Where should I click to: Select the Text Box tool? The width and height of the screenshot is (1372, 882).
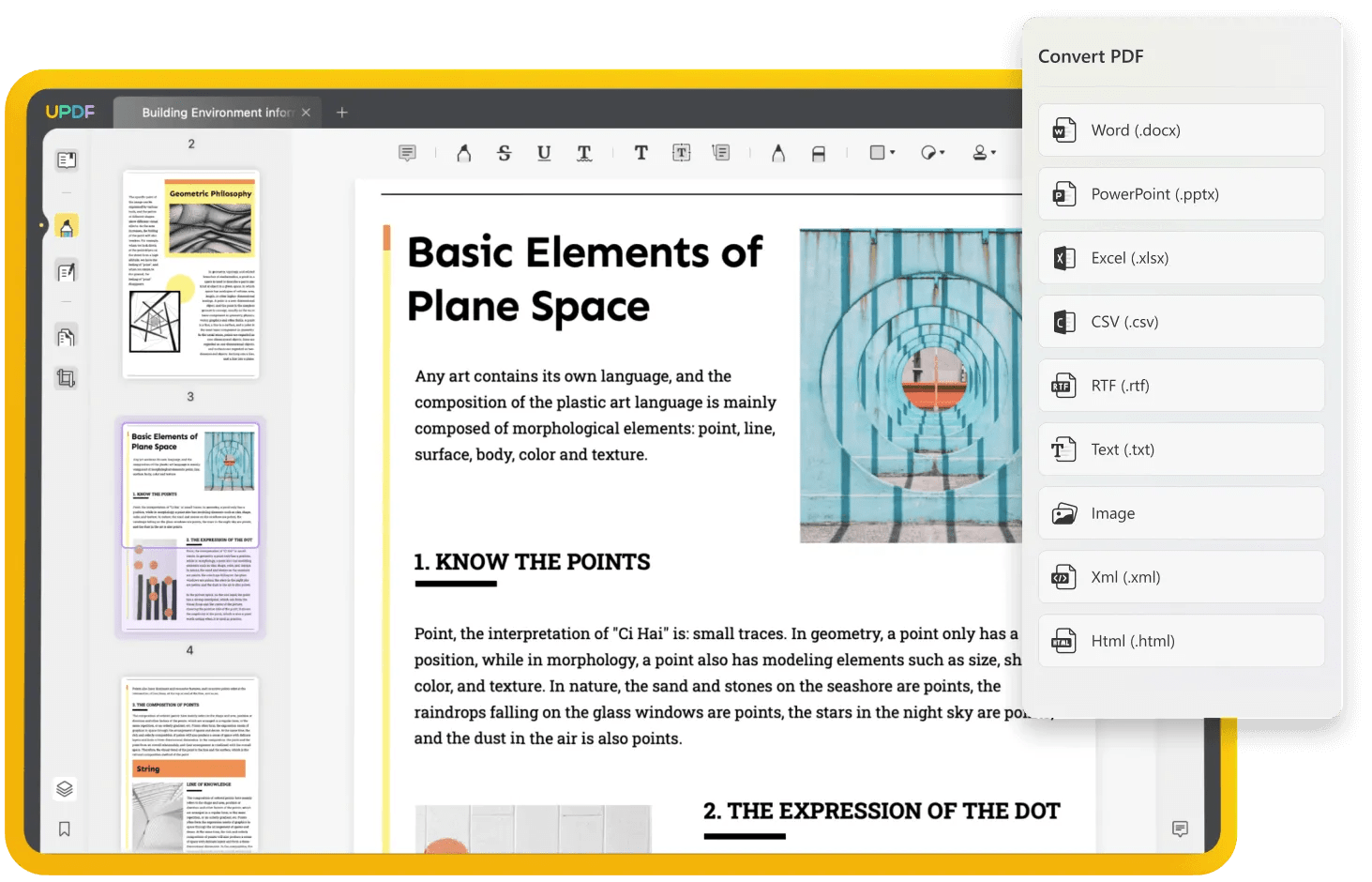(682, 153)
